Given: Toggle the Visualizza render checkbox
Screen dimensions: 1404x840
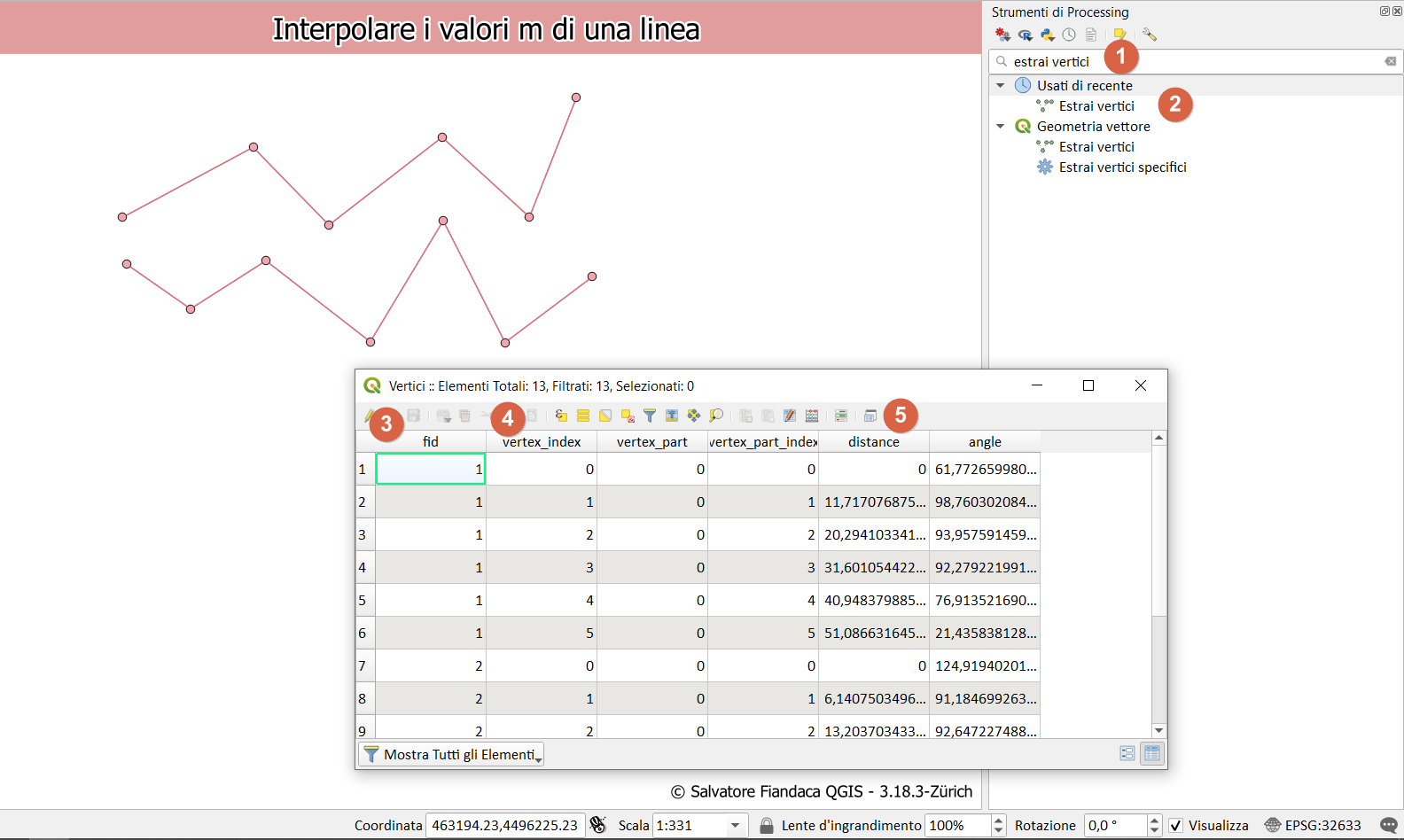Looking at the screenshot, I should (1176, 826).
